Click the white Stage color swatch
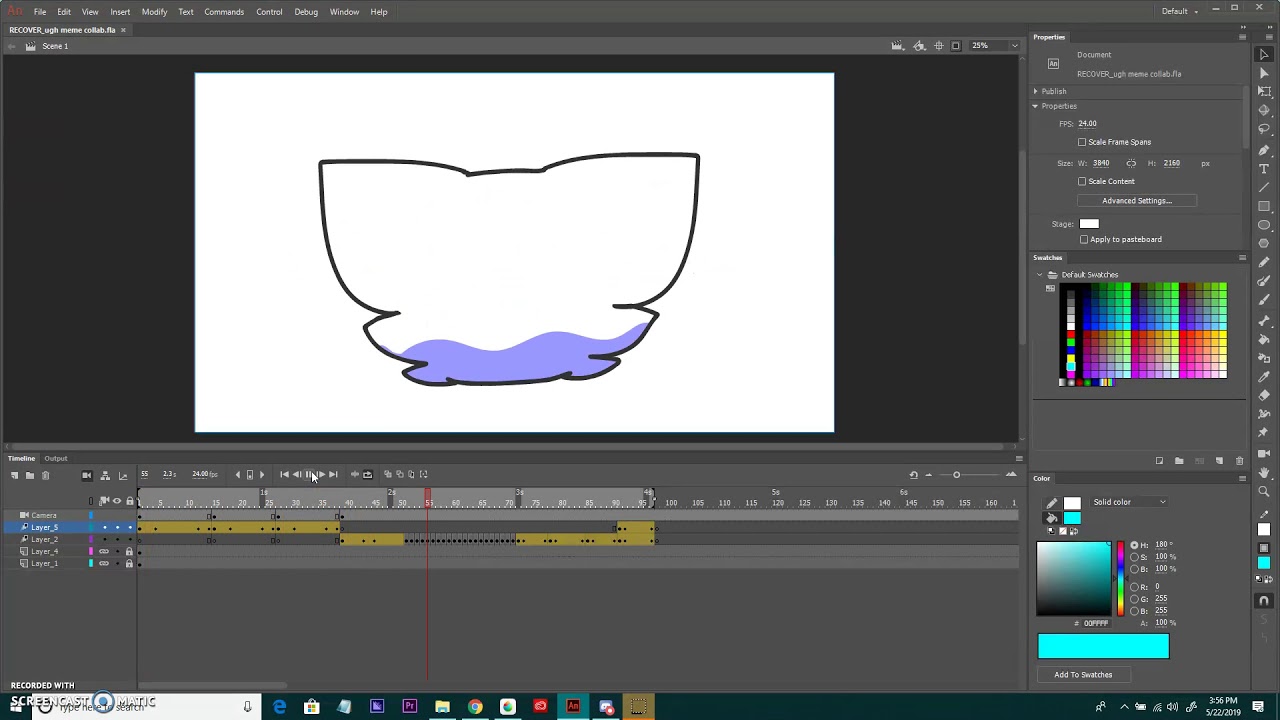Screen dimensions: 1280x720 click(1089, 224)
